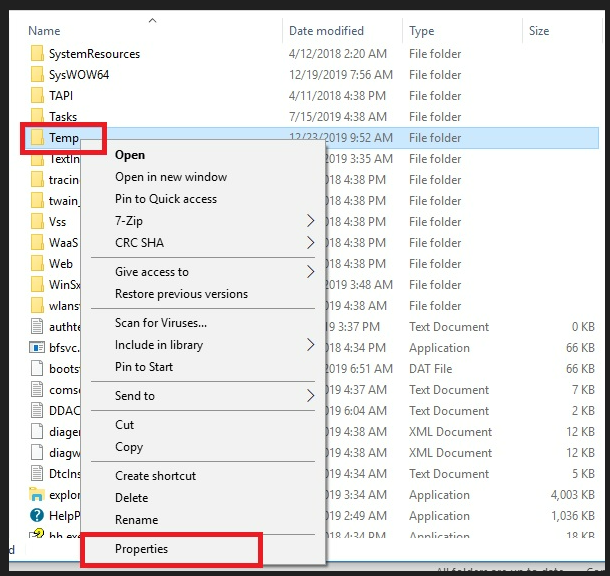610x576 pixels.
Task: Click the DtcIns text document icon
Action: coord(37,474)
